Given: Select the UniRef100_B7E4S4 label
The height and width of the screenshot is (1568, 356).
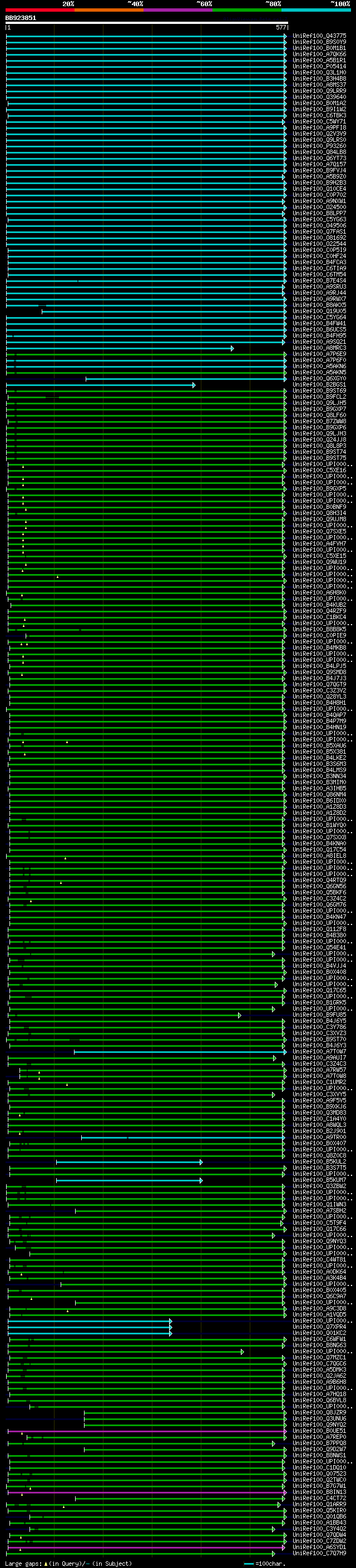Looking at the screenshot, I should tap(319, 280).
